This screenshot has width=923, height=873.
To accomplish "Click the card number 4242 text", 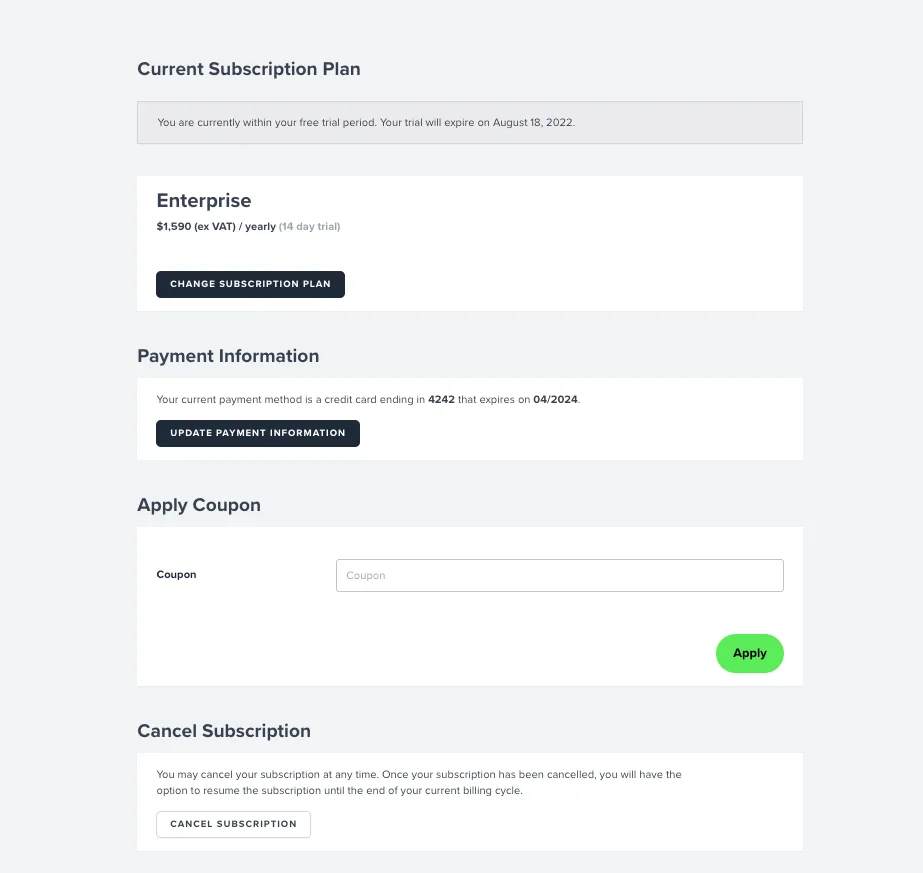I will [442, 399].
